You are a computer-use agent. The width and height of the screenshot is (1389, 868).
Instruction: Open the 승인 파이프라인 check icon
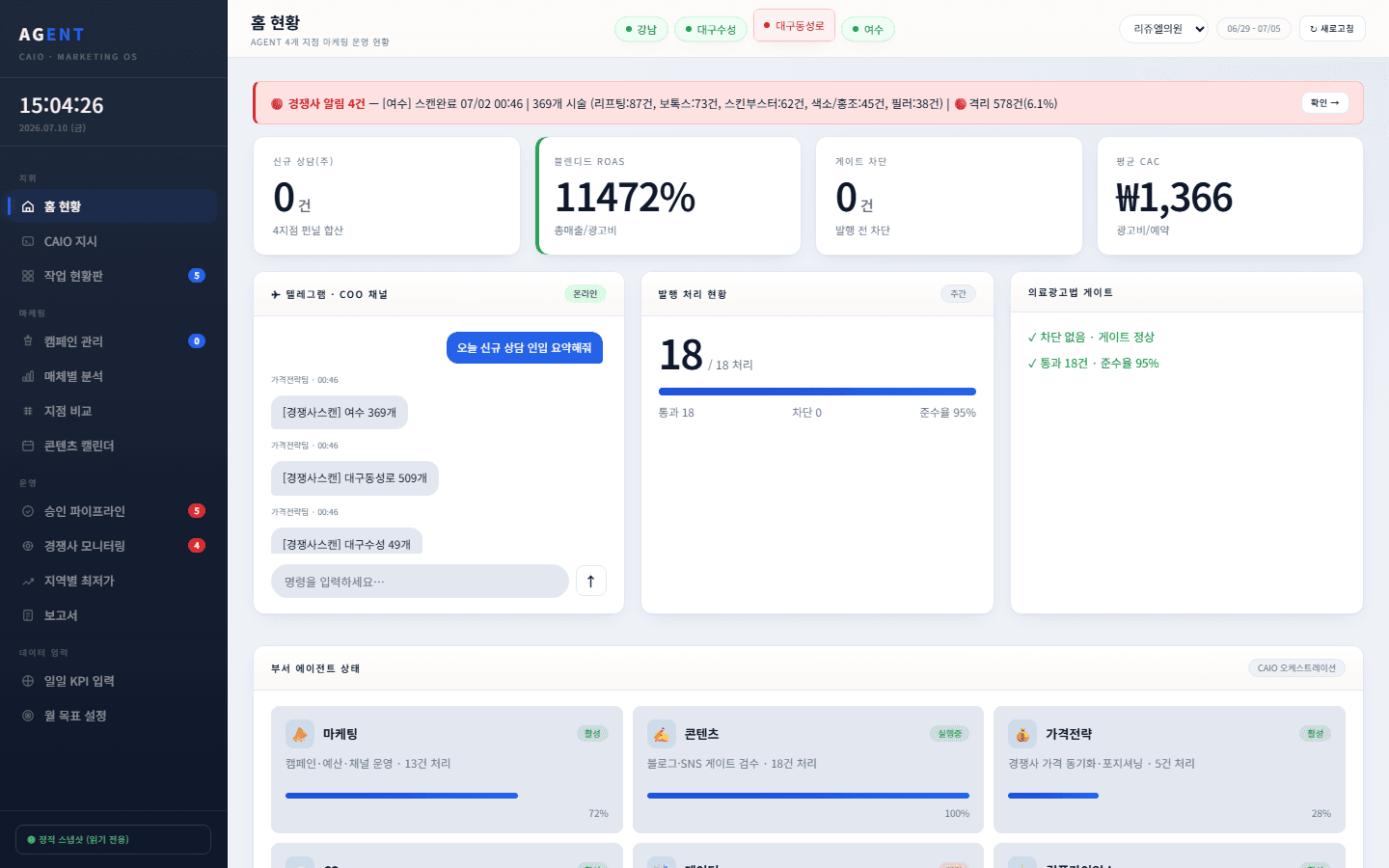28,511
